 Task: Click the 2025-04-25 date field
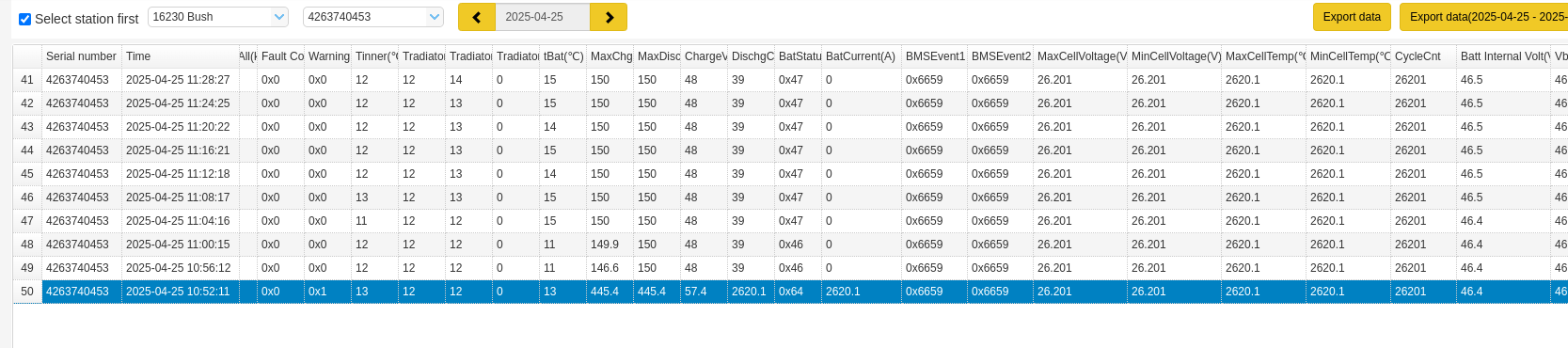click(543, 17)
